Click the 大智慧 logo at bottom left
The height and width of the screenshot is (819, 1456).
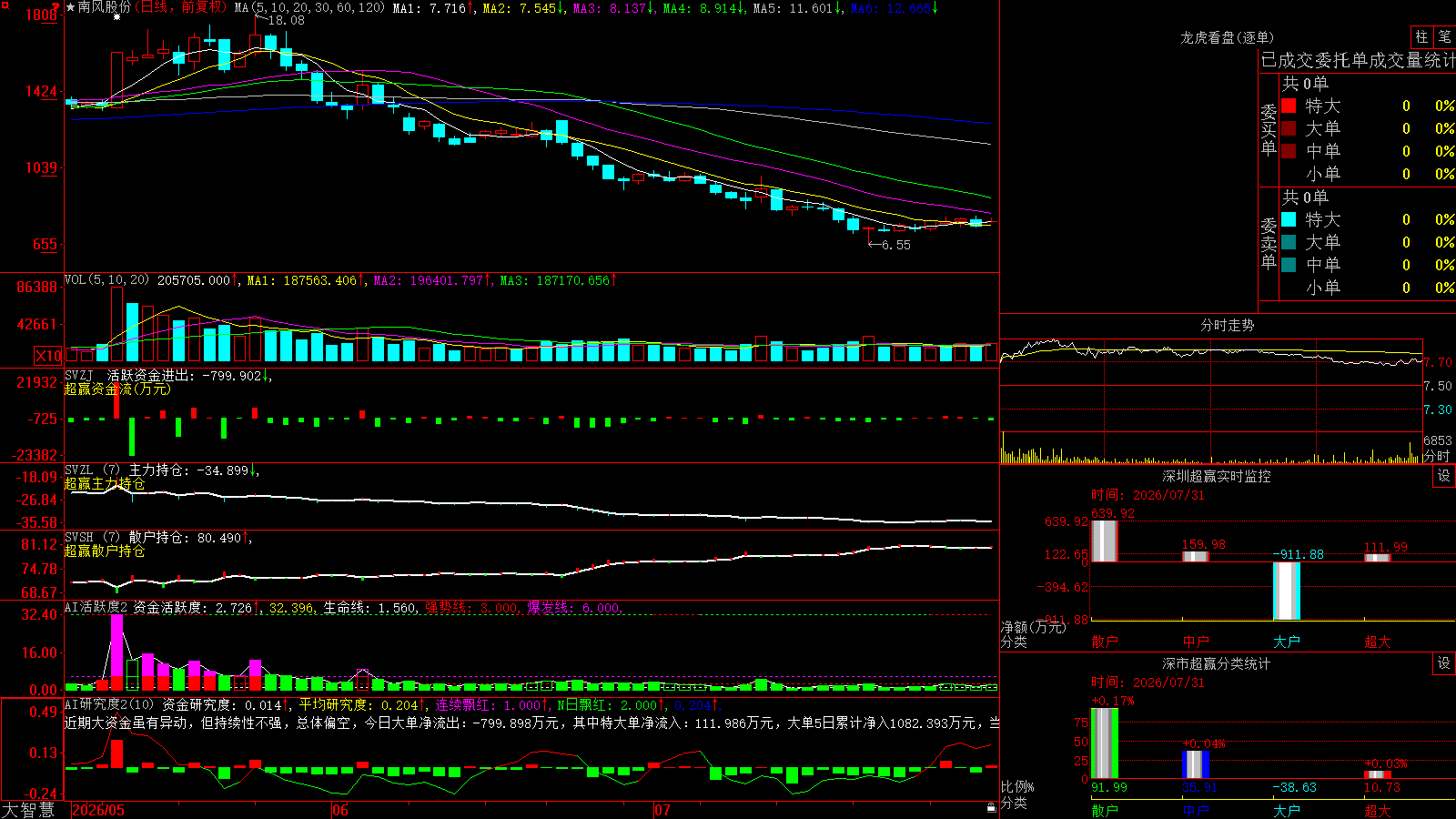click(x=28, y=810)
